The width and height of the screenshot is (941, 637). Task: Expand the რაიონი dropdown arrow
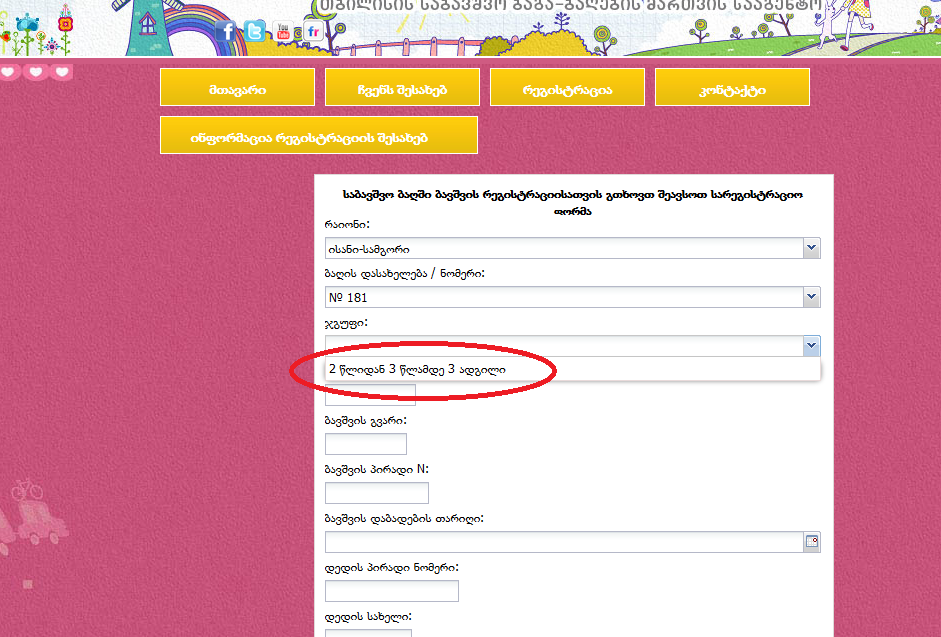coord(811,248)
